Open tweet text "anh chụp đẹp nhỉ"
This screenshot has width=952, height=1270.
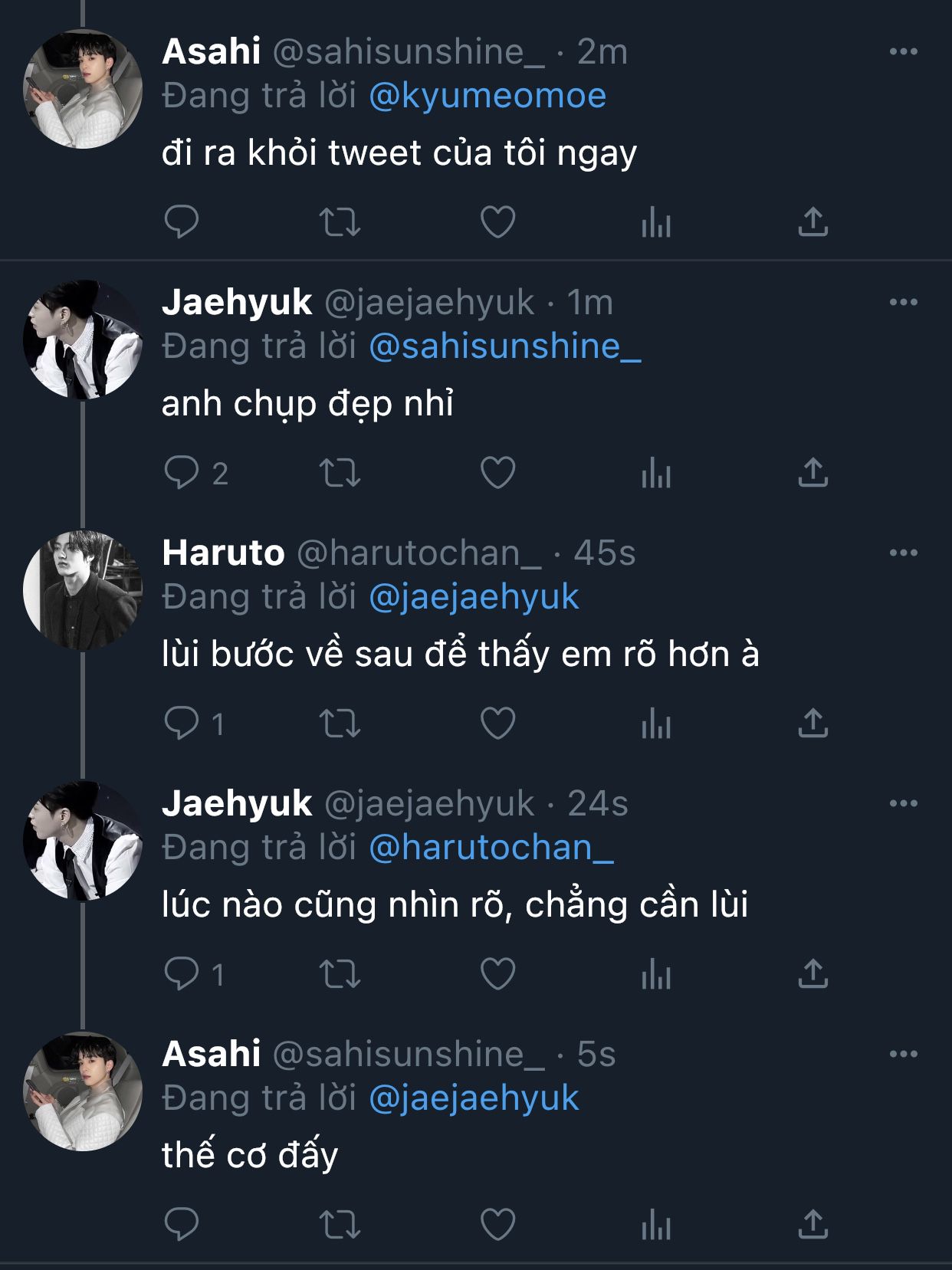click(x=307, y=404)
